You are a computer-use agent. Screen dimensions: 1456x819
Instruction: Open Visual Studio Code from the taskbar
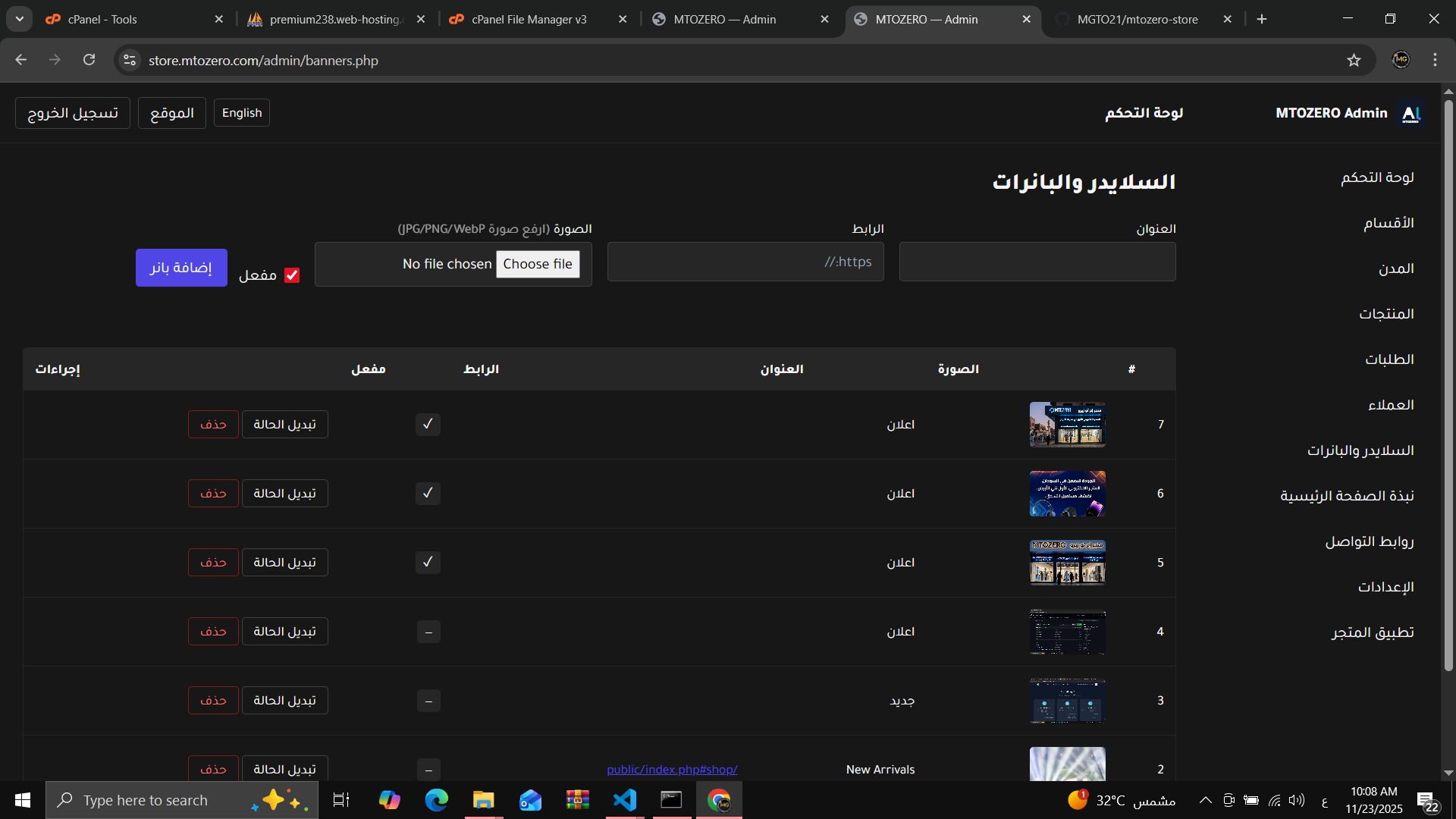point(624,799)
